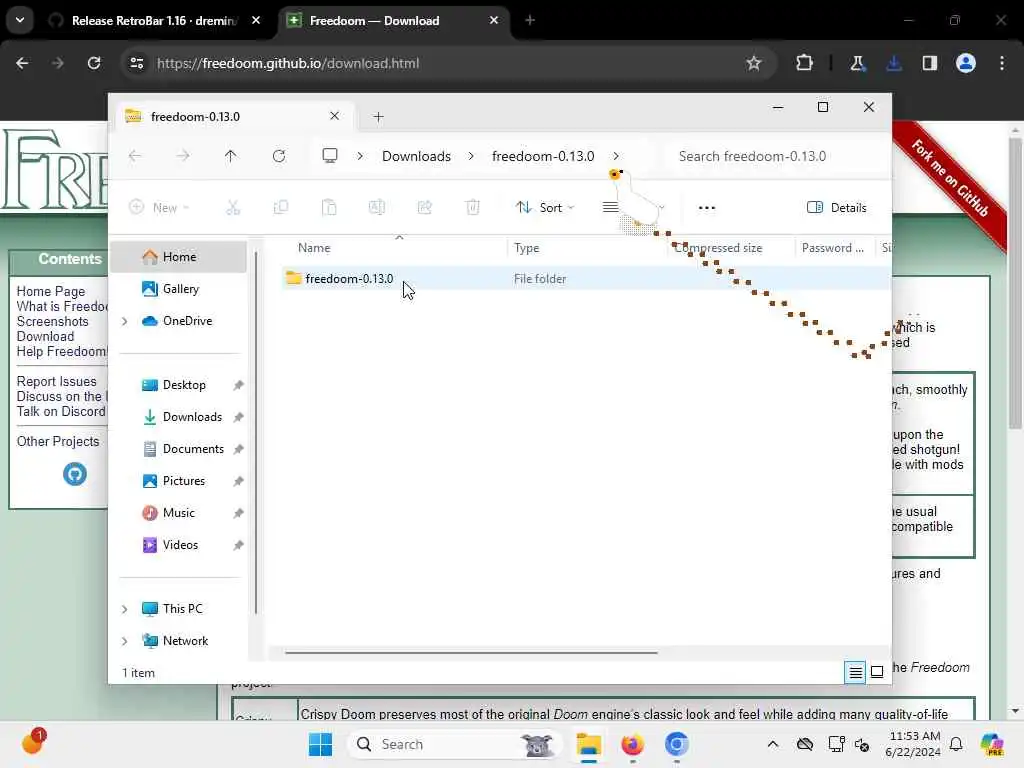Open Gallery in navigation pane
The height and width of the screenshot is (768, 1024).
[x=181, y=289]
